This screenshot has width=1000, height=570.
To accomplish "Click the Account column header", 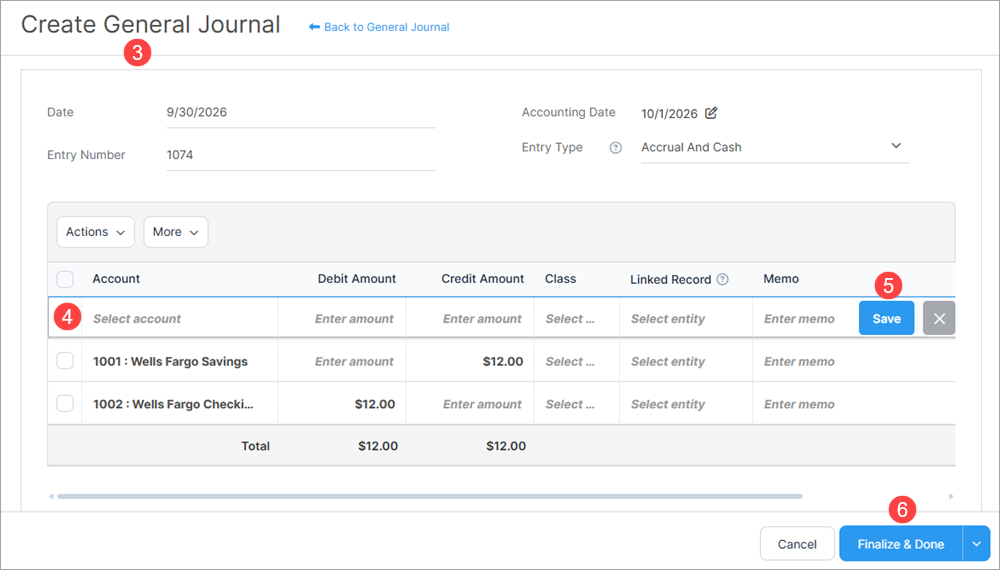I will tap(116, 279).
